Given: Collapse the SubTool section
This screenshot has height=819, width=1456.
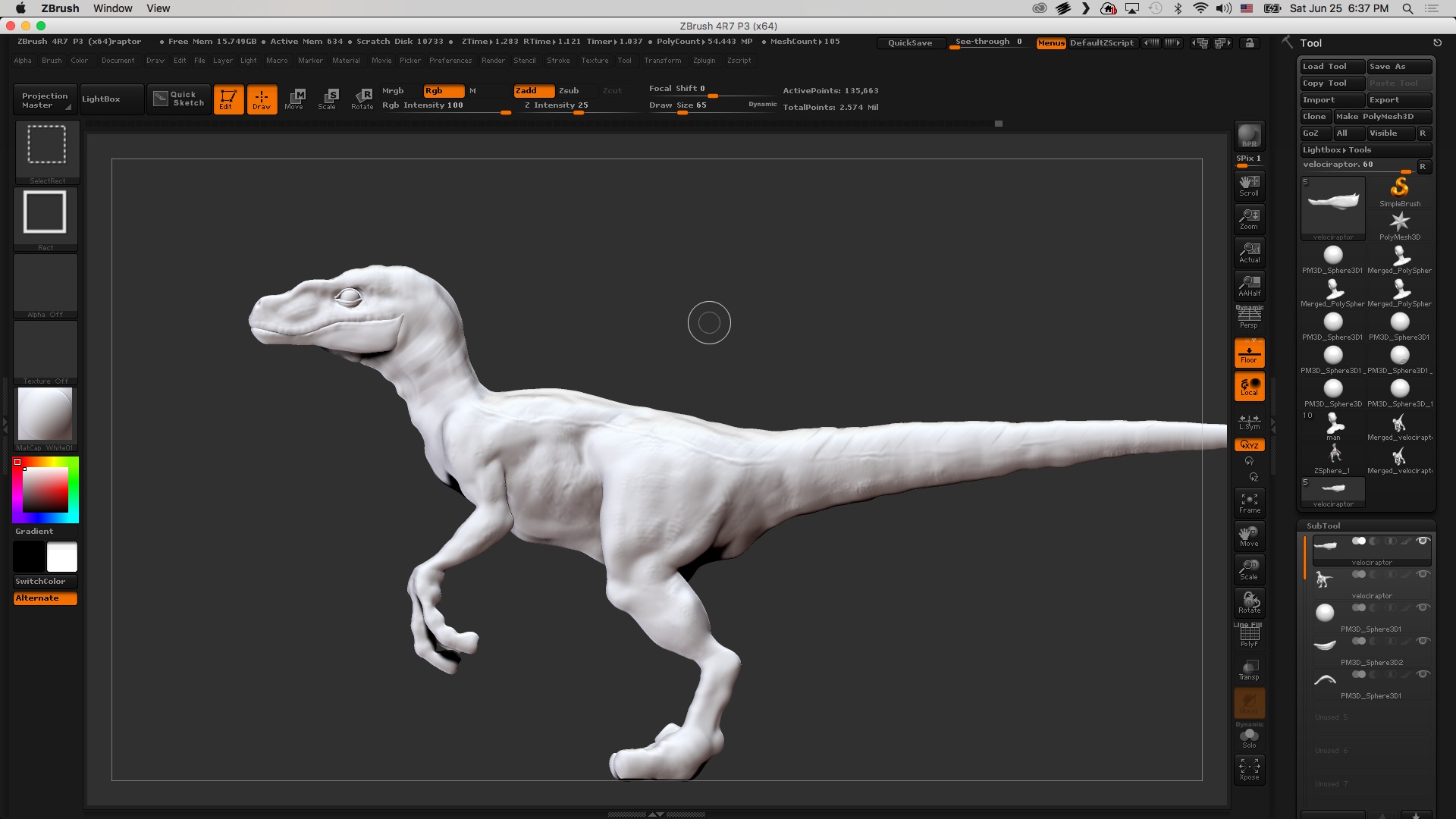Looking at the screenshot, I should (x=1323, y=526).
